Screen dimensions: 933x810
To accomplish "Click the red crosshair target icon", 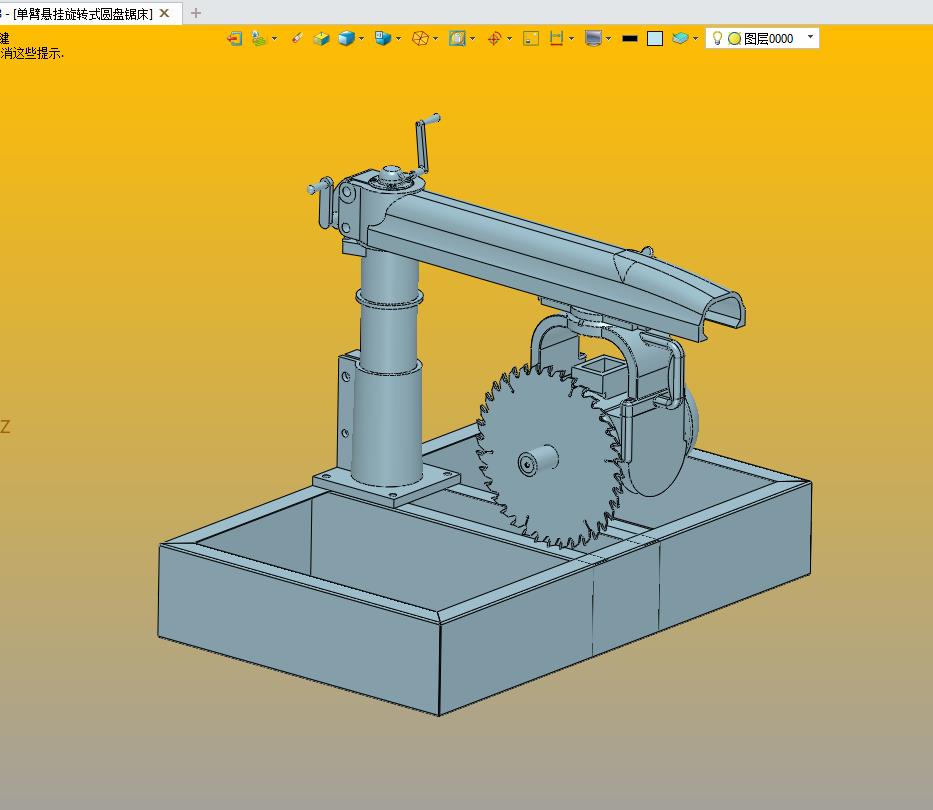I will tap(494, 39).
